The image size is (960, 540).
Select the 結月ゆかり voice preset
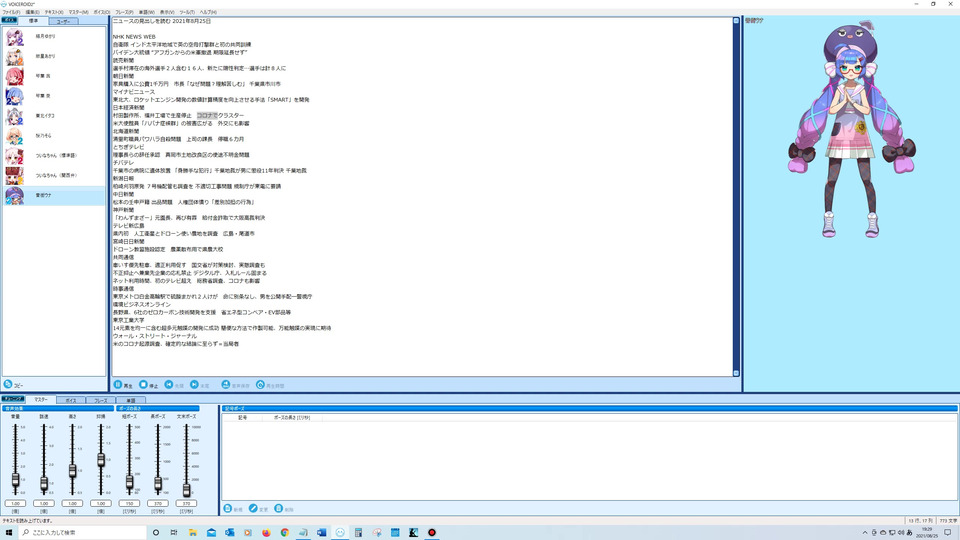(x=54, y=37)
